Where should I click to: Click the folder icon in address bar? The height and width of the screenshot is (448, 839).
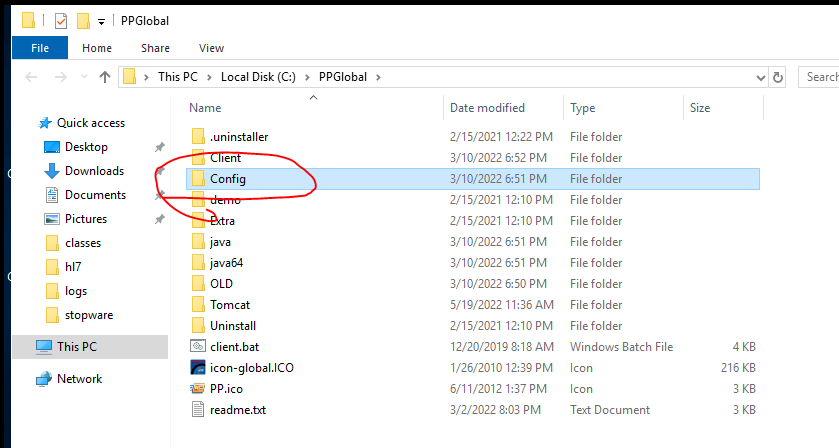pos(129,77)
